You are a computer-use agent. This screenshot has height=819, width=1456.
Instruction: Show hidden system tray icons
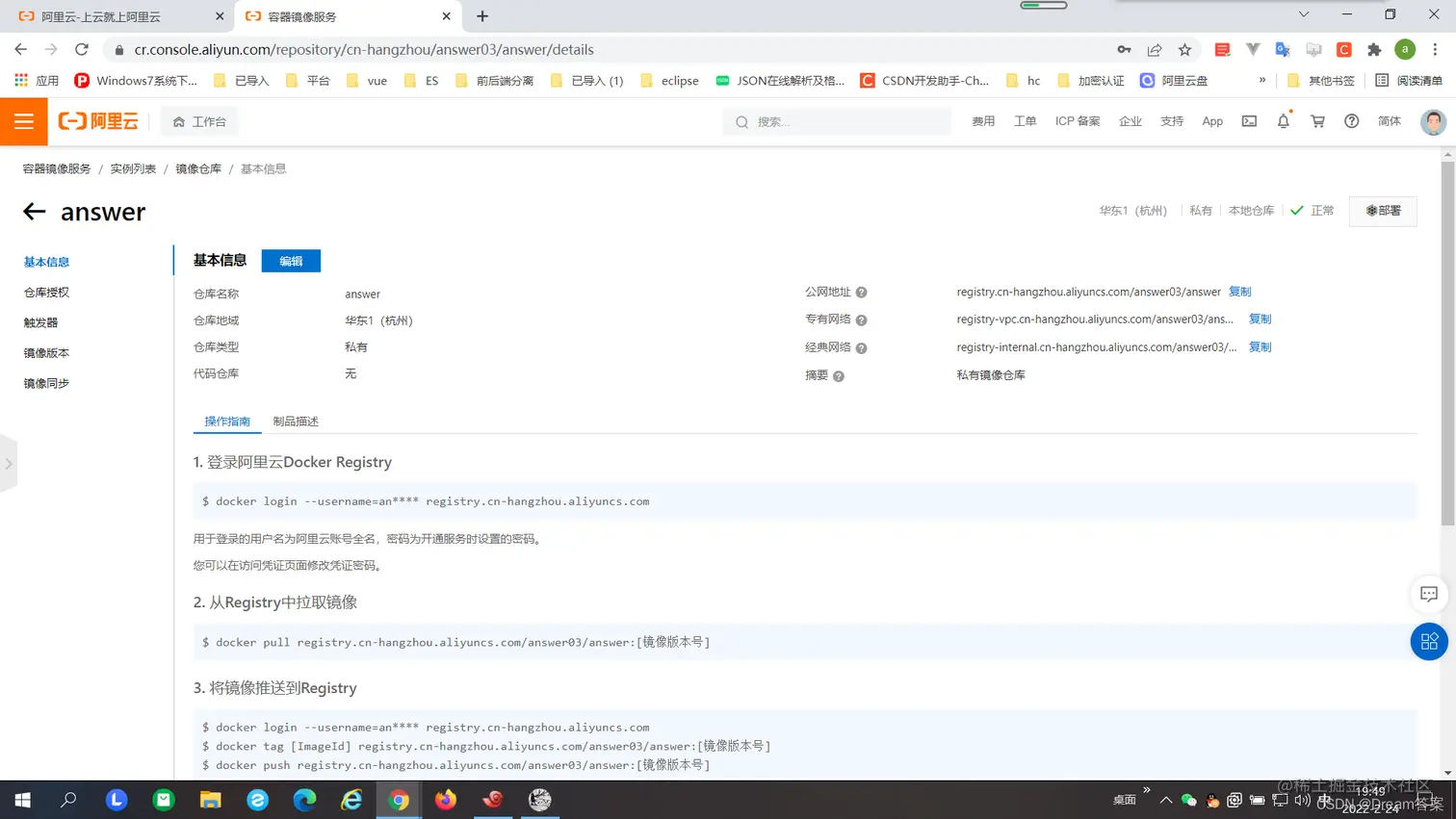[x=1165, y=800]
